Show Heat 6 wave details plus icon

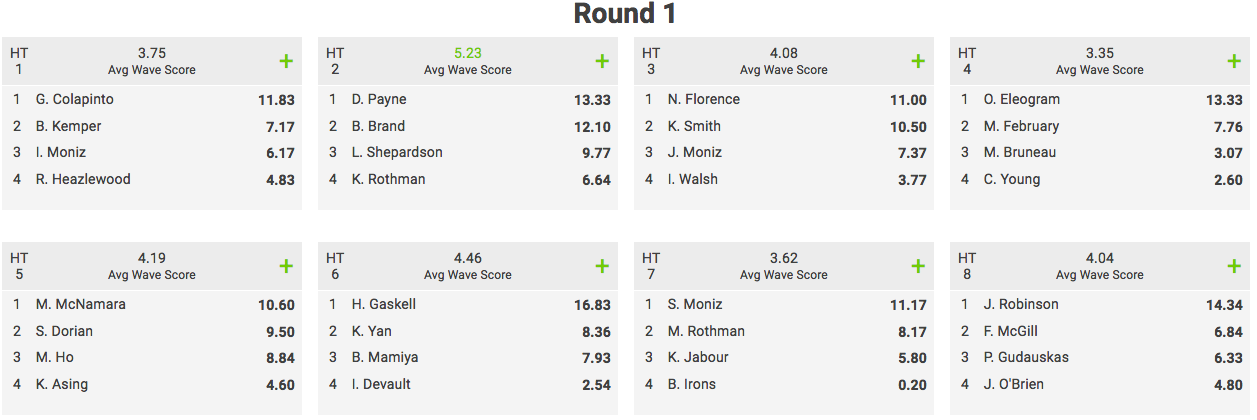(x=602, y=266)
